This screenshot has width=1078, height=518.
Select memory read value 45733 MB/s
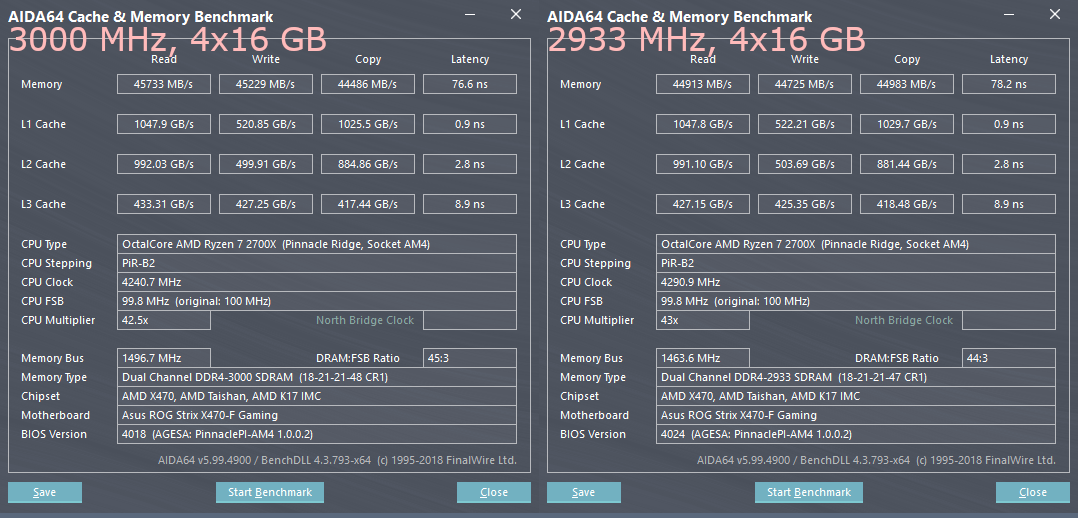coord(164,84)
